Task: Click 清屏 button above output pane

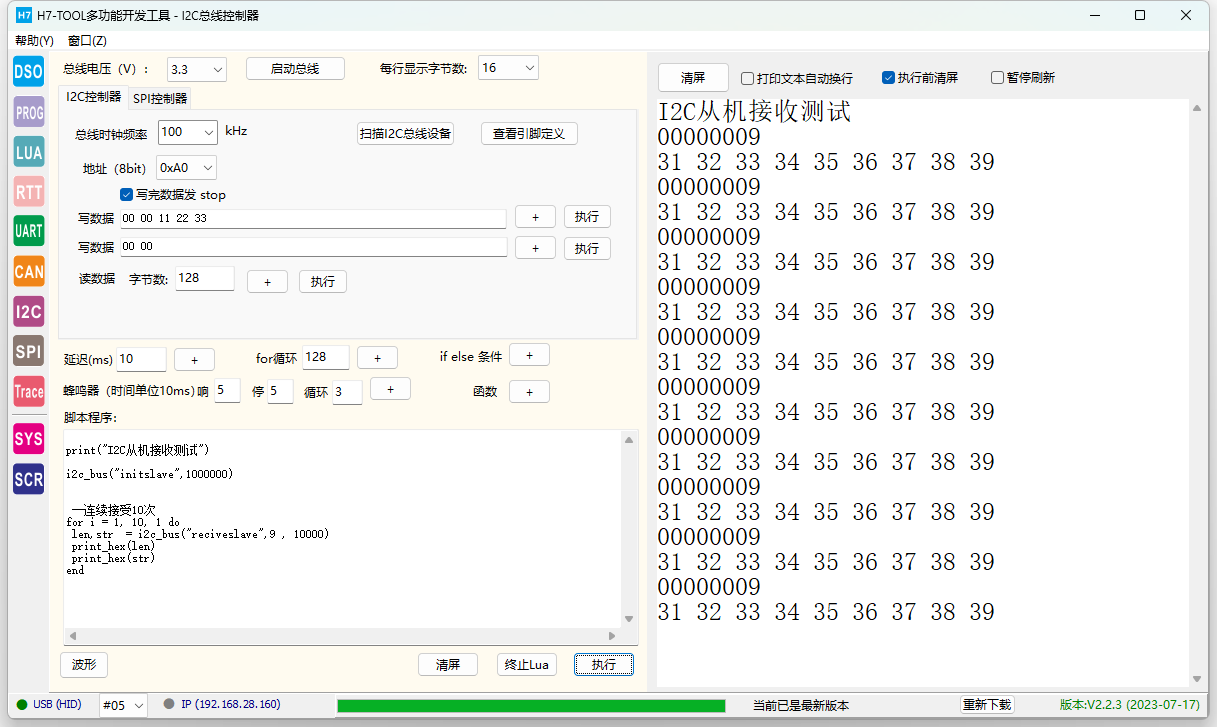Action: (x=693, y=77)
